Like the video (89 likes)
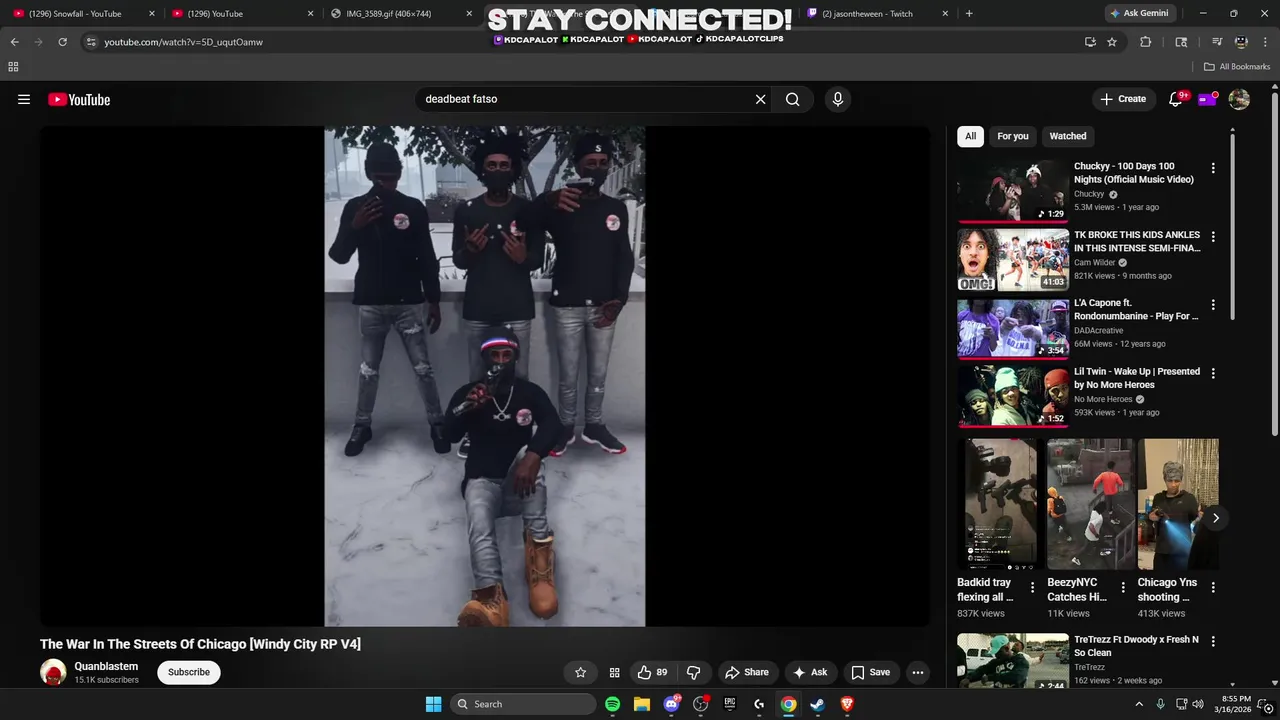The image size is (1280, 720). [x=652, y=672]
